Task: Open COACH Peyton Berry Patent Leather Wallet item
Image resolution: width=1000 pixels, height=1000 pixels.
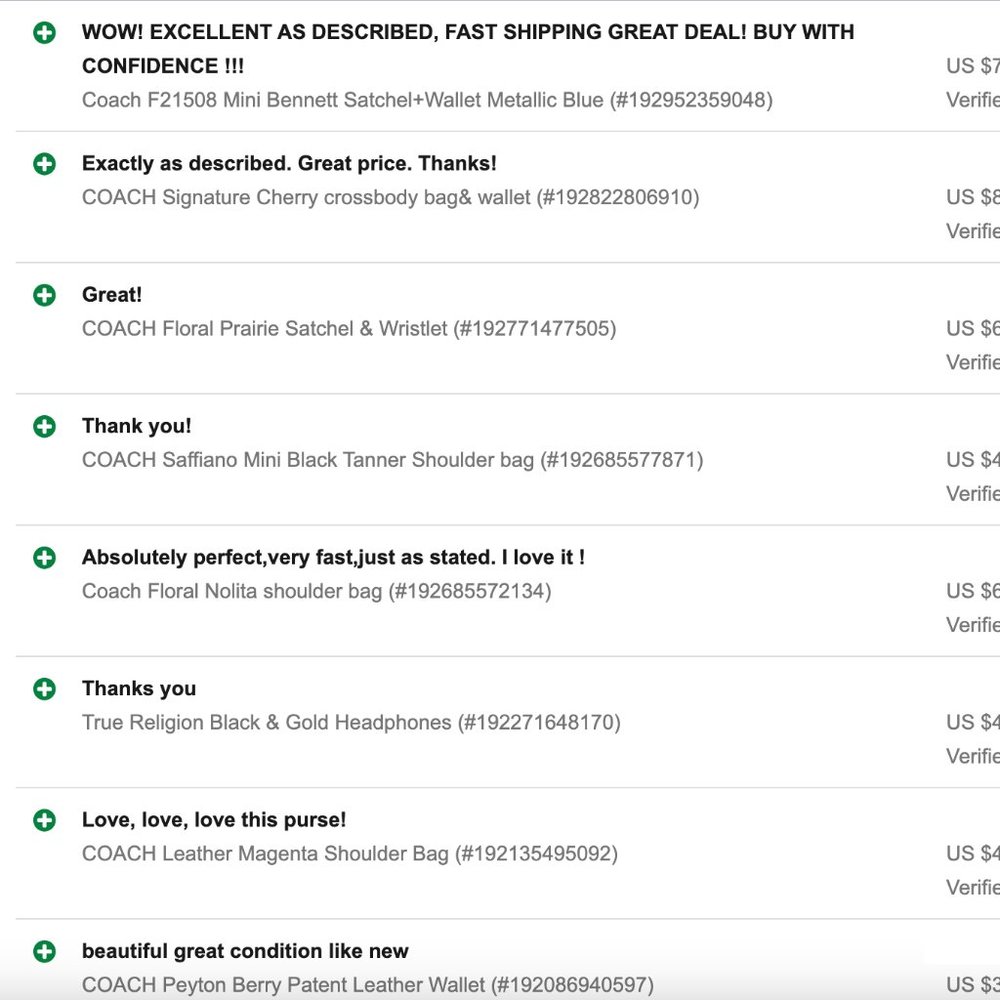Action: tap(368, 985)
